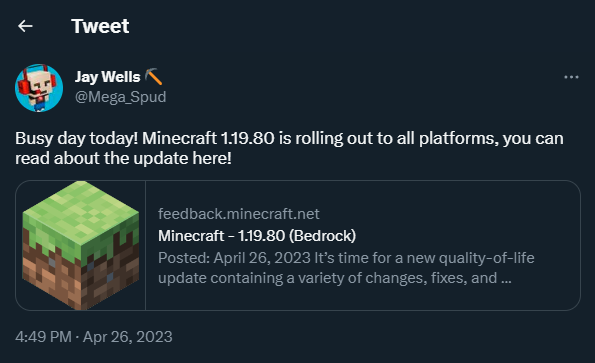The image size is (595, 363).
Task: Click the word platforms in the tweet text
Action: (x=458, y=139)
